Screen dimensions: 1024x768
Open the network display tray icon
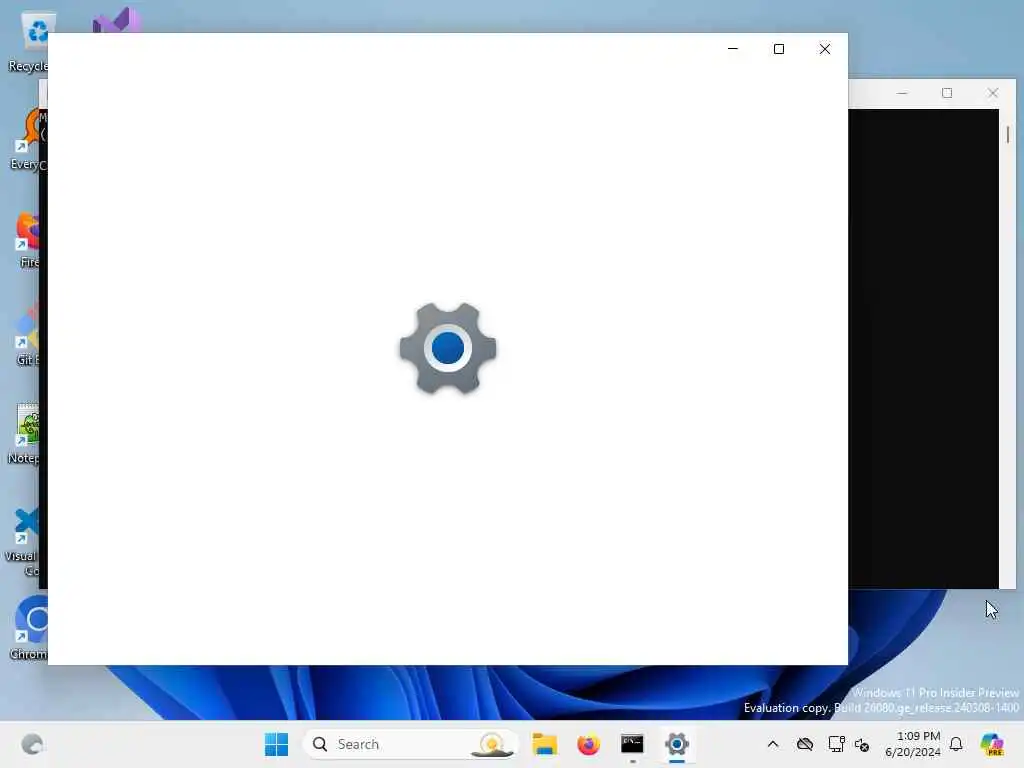(836, 744)
